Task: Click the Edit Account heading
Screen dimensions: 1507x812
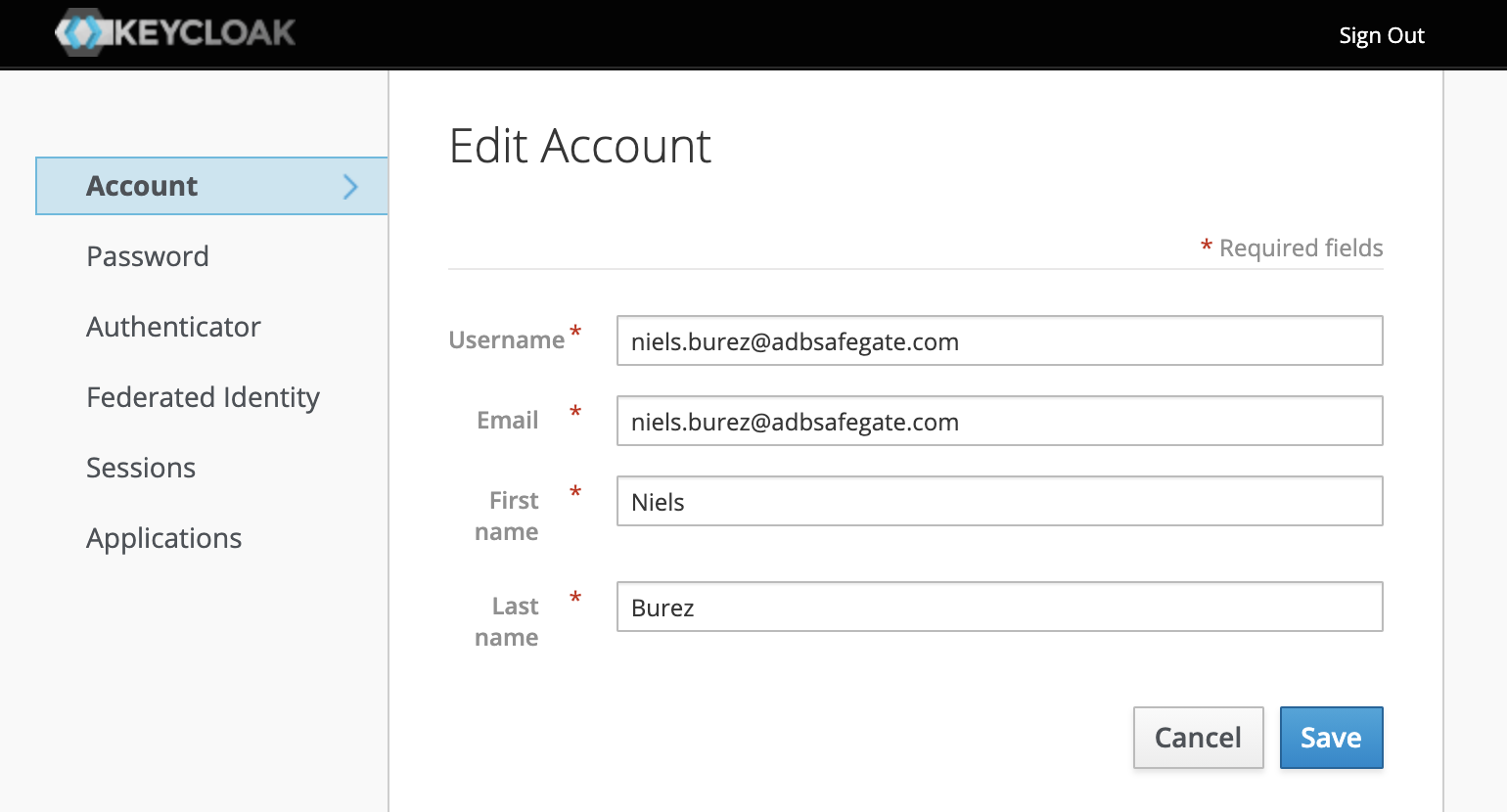Action: tap(579, 147)
